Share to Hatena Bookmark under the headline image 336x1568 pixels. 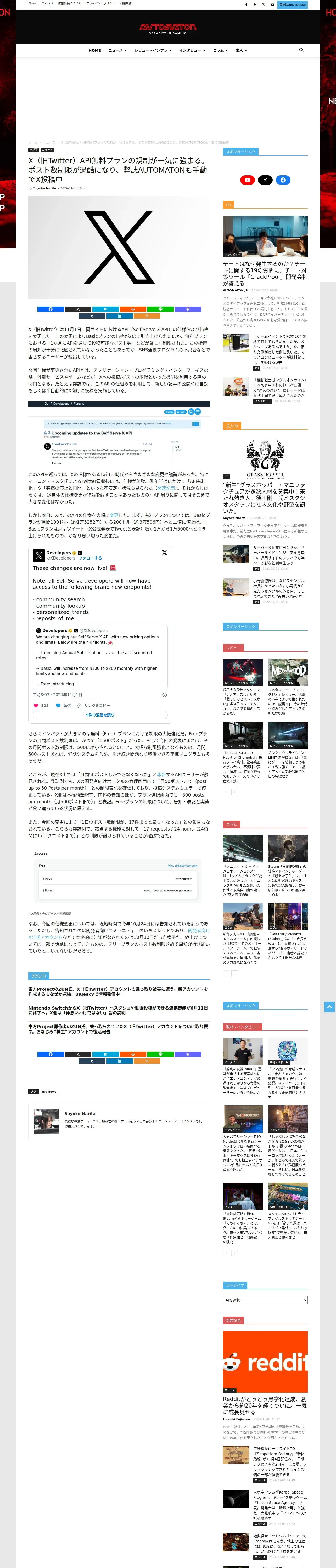(105, 309)
